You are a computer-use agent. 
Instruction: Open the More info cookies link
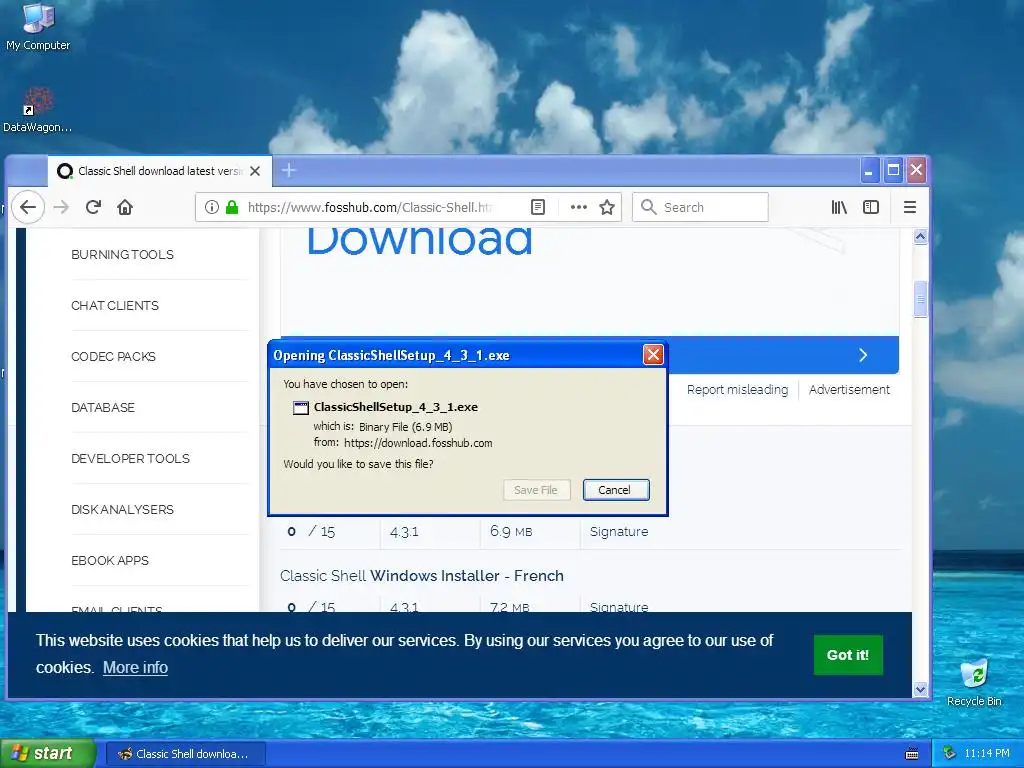[x=135, y=667]
